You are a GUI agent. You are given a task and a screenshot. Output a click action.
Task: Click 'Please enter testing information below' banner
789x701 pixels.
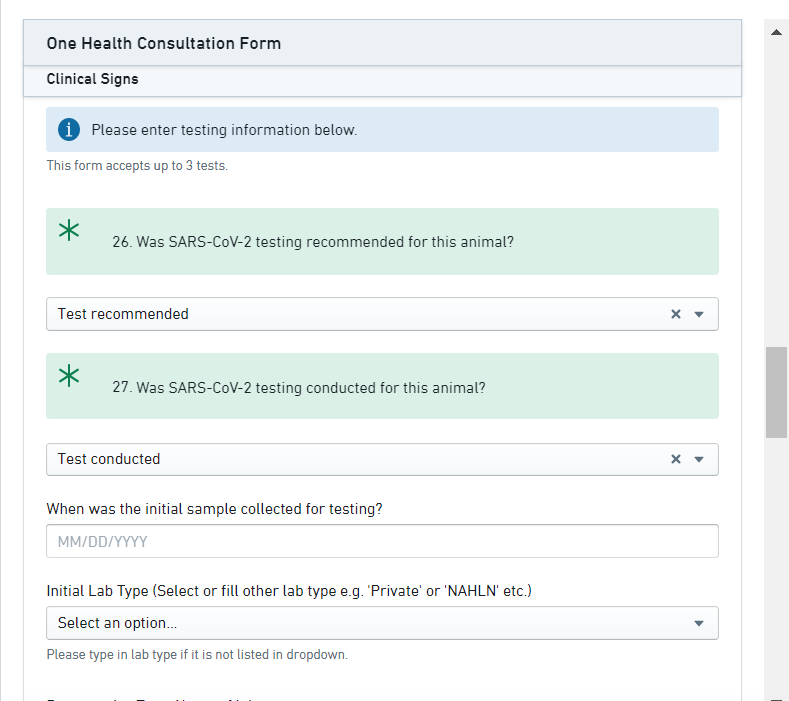coord(224,130)
